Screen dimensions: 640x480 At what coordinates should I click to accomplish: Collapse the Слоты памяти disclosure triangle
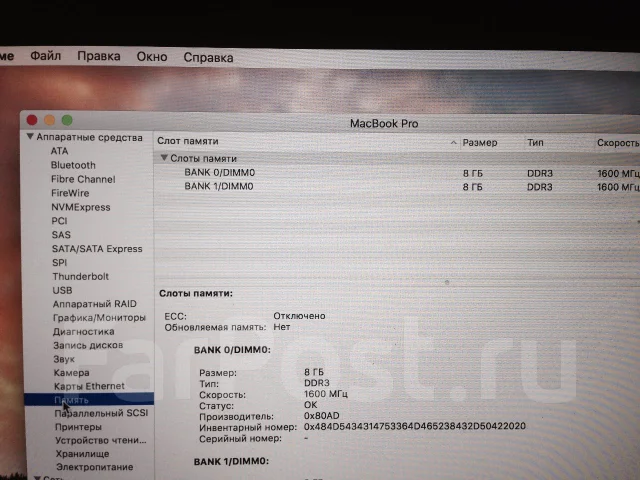tap(164, 158)
